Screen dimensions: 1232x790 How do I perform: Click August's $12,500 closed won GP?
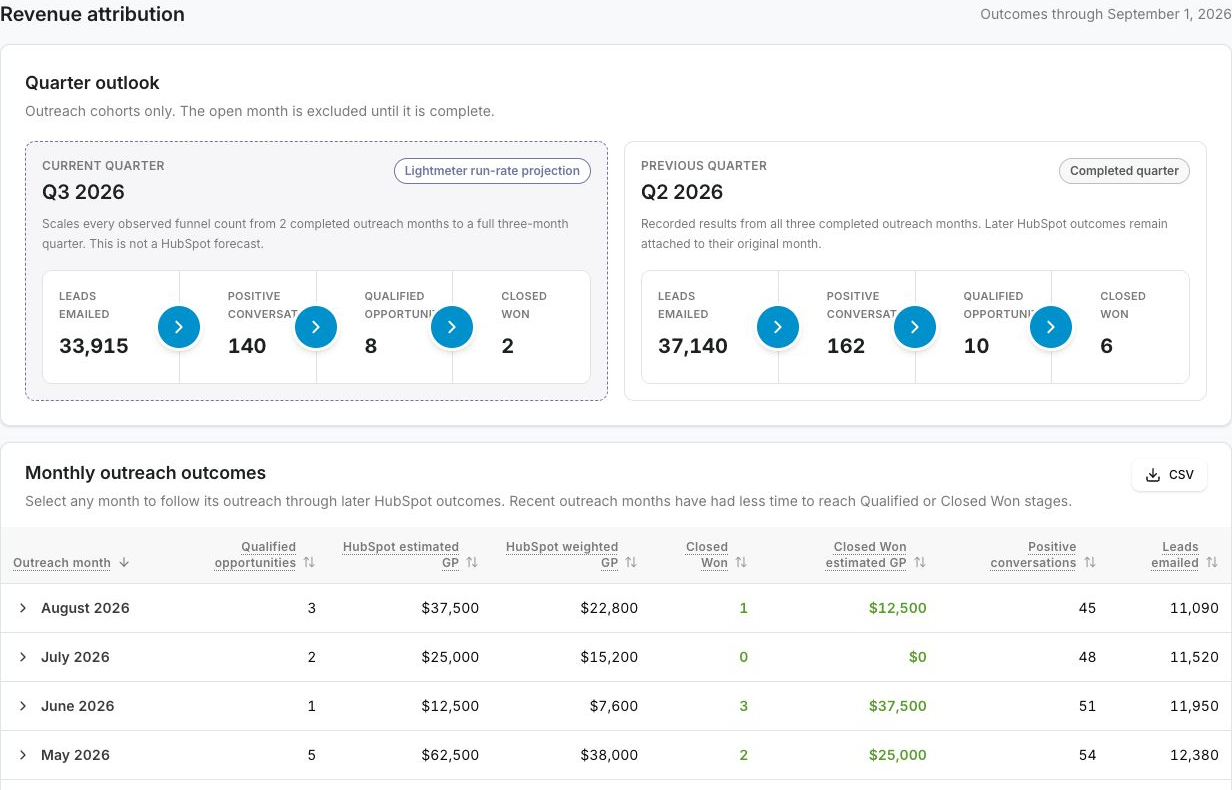(898, 608)
